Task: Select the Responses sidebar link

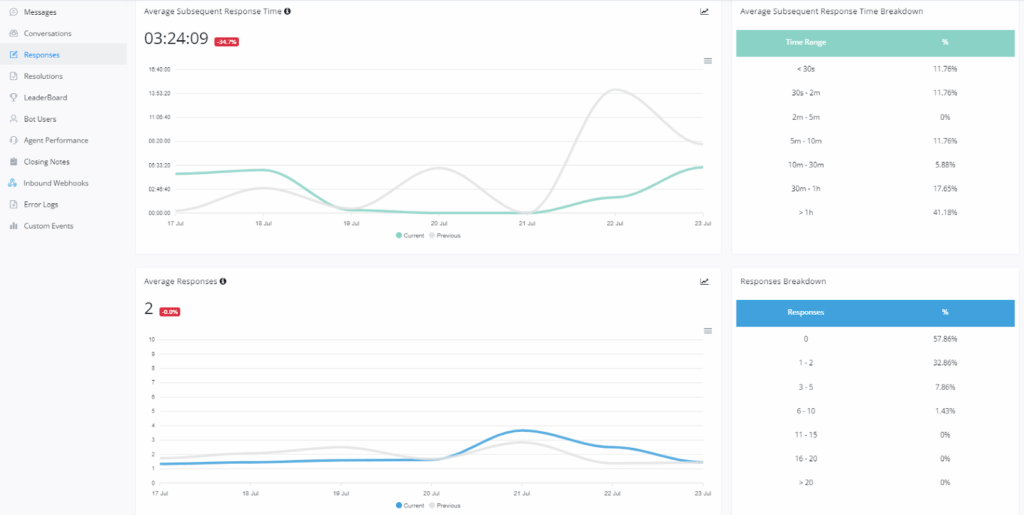Action: tap(42, 54)
